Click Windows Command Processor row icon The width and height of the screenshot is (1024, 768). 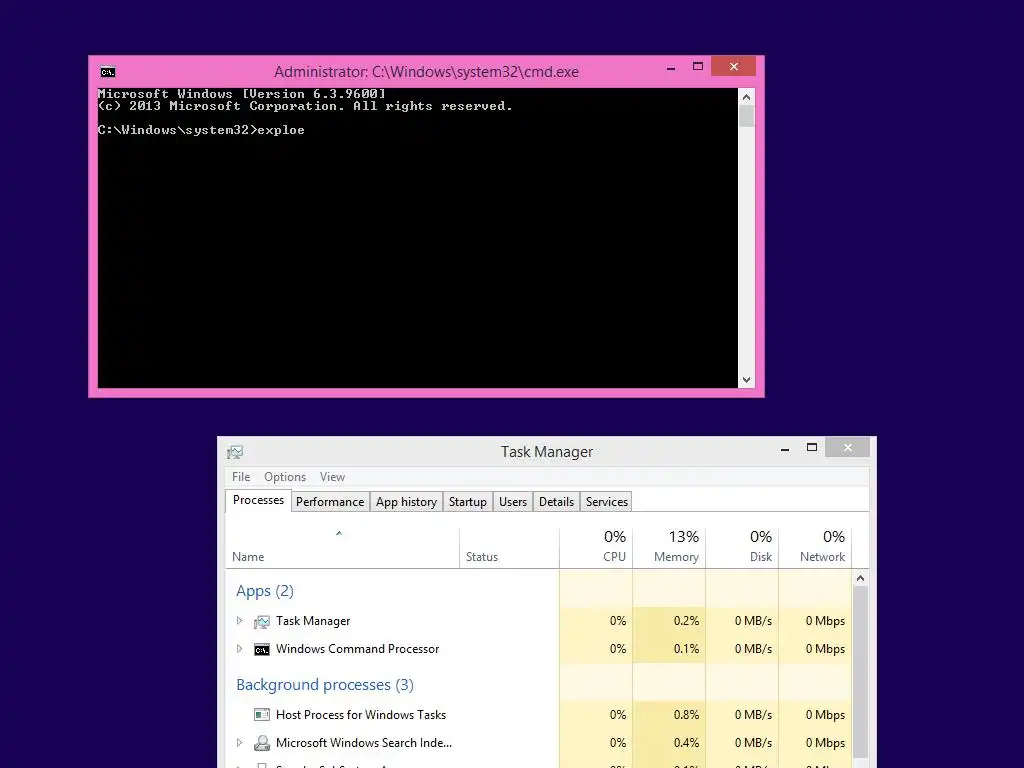point(262,650)
